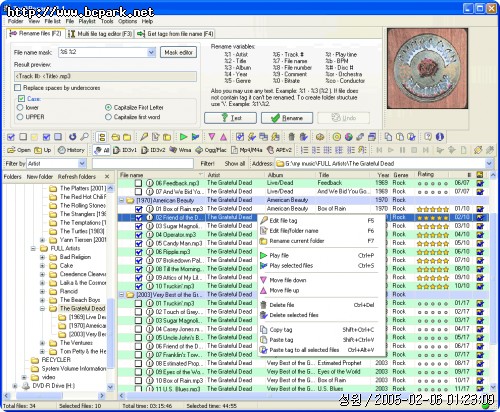Screen dimensions: 500x412
Task: Click the trash can delete file icon
Action: coord(291,137)
